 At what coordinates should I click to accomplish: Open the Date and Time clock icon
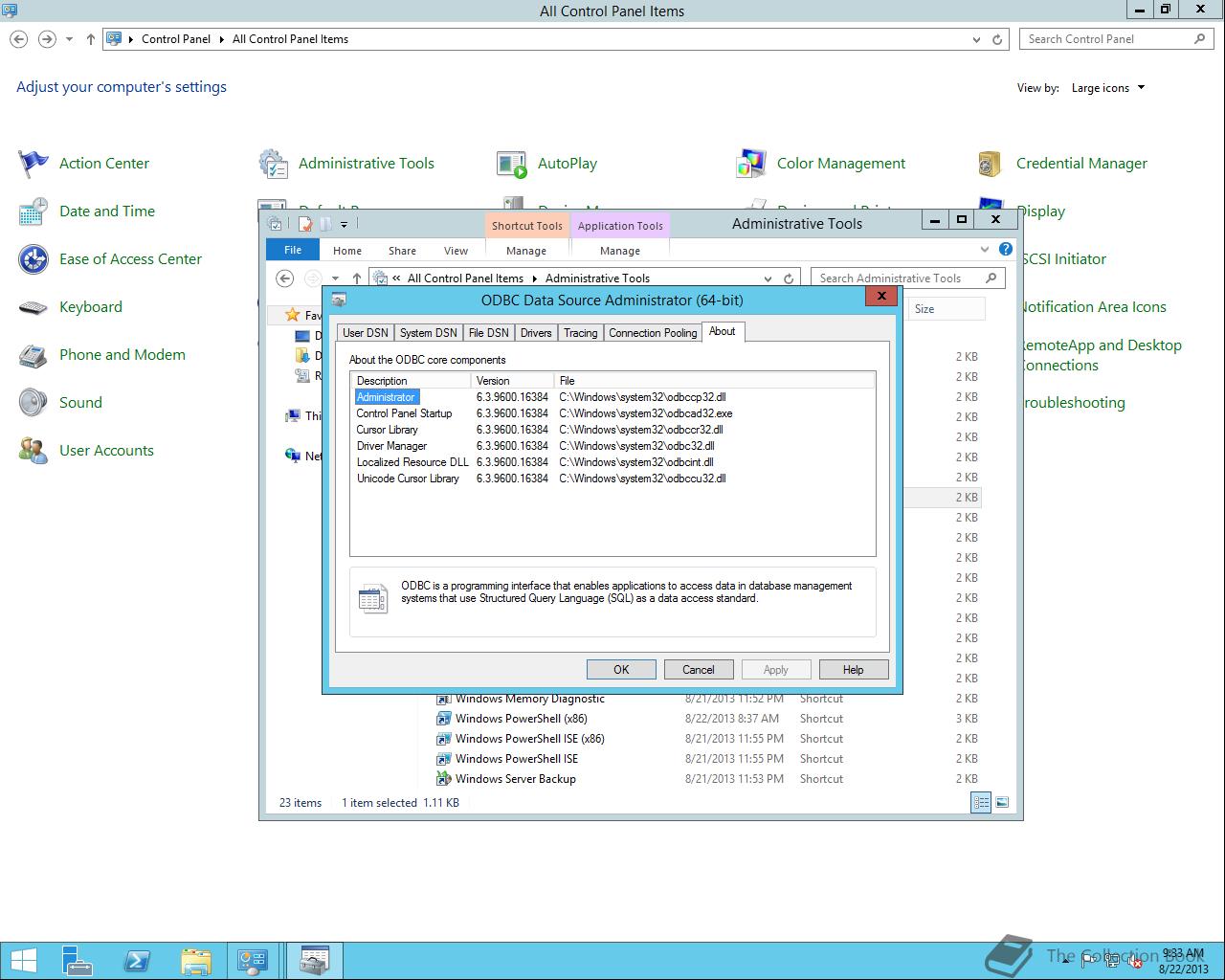click(33, 212)
